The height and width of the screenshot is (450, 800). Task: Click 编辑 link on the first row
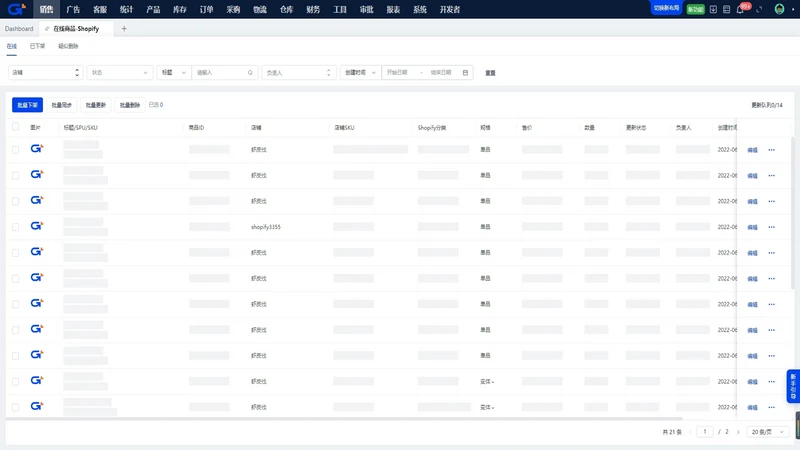click(x=752, y=150)
